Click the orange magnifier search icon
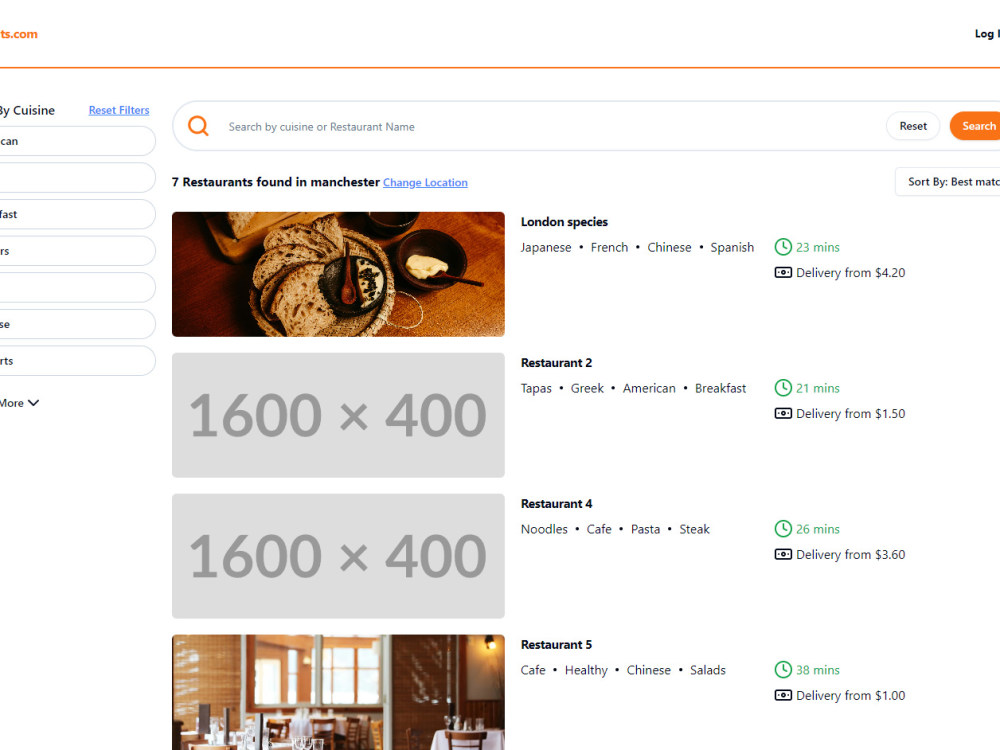Viewport: 1000px width, 750px height. (198, 126)
